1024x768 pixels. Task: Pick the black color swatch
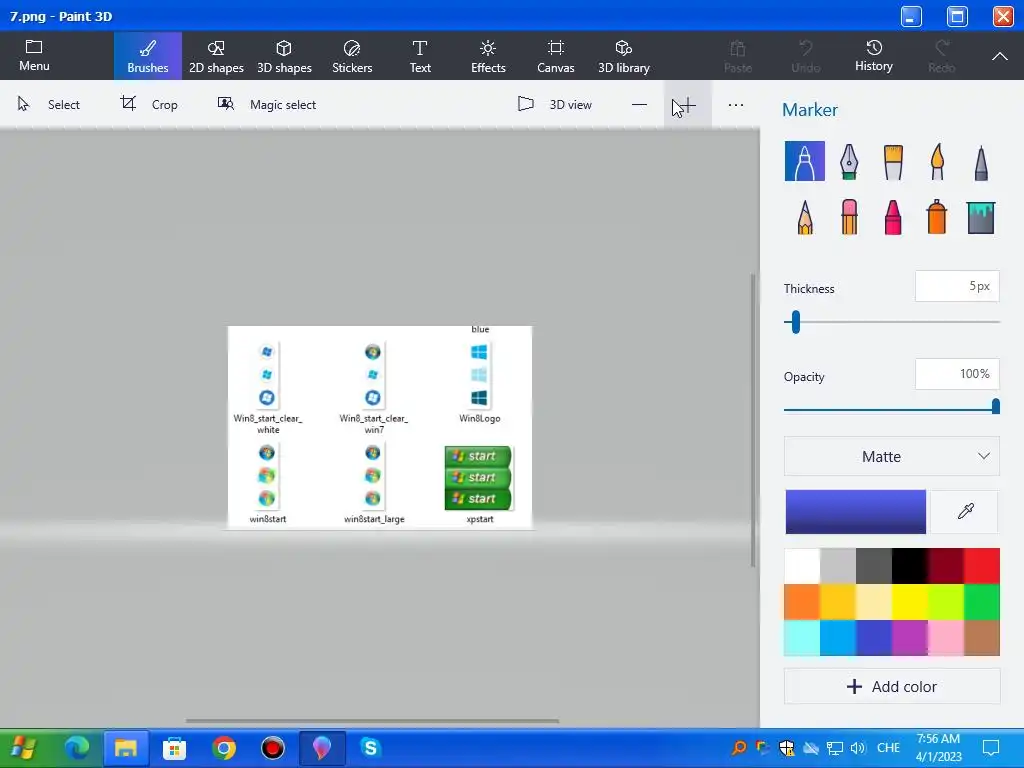910,566
